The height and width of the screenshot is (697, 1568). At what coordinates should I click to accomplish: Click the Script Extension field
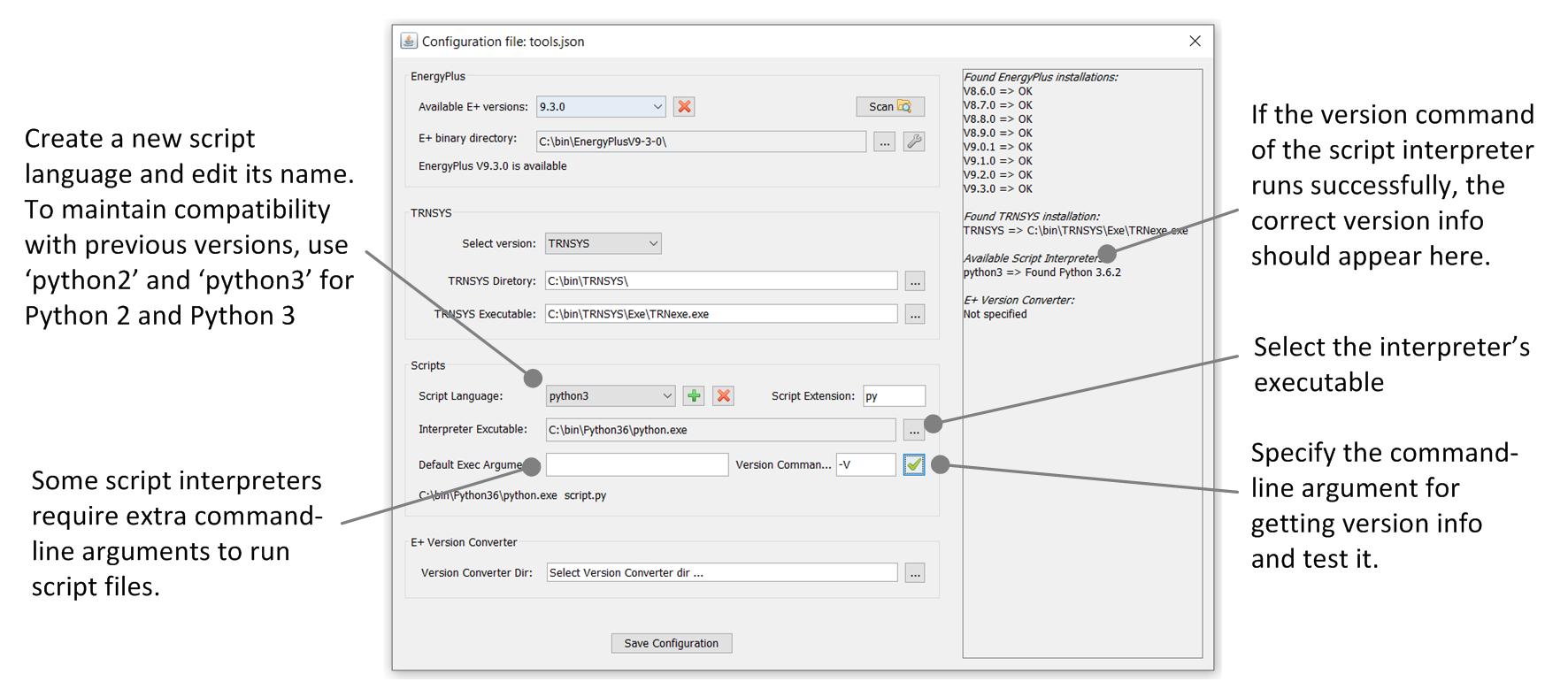click(x=894, y=395)
